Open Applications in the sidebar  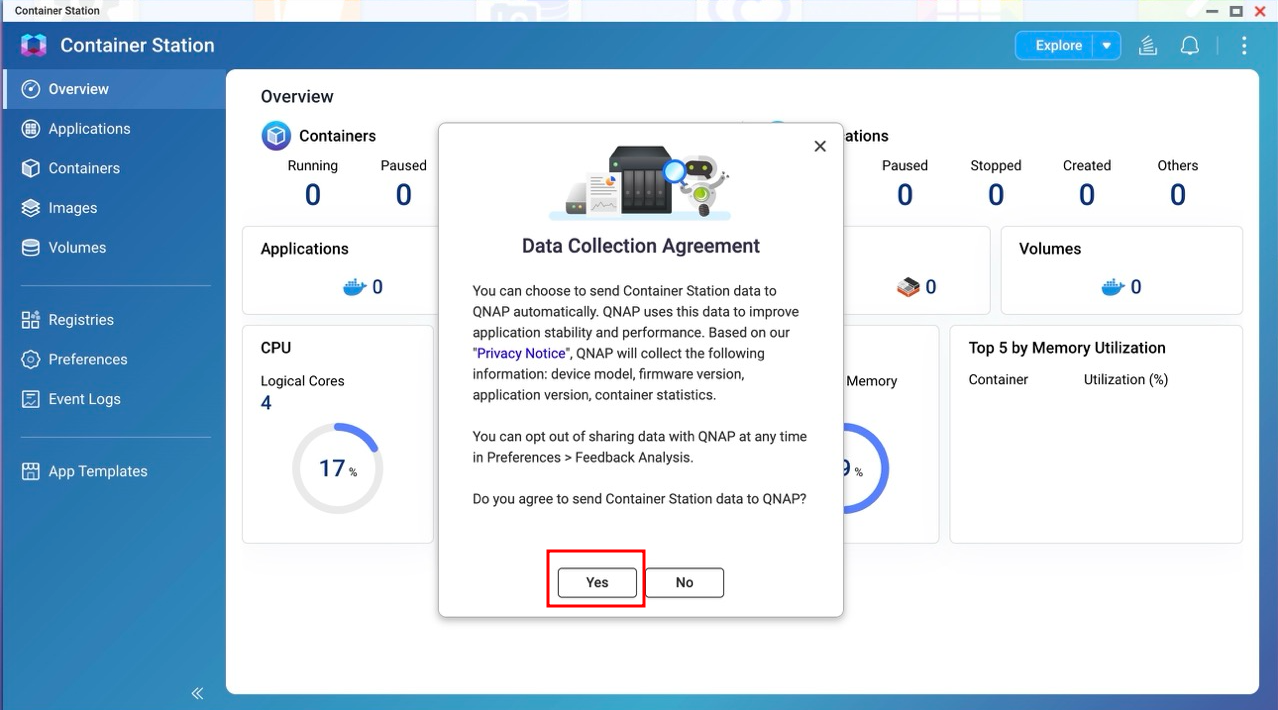[x=89, y=129]
